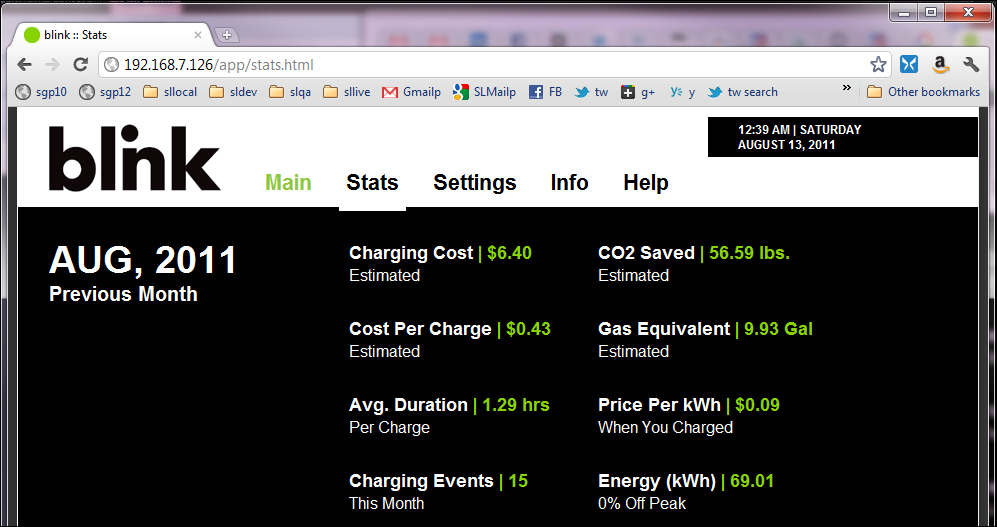
Task: Select the blink :: Stats browser tab
Action: tap(113, 35)
